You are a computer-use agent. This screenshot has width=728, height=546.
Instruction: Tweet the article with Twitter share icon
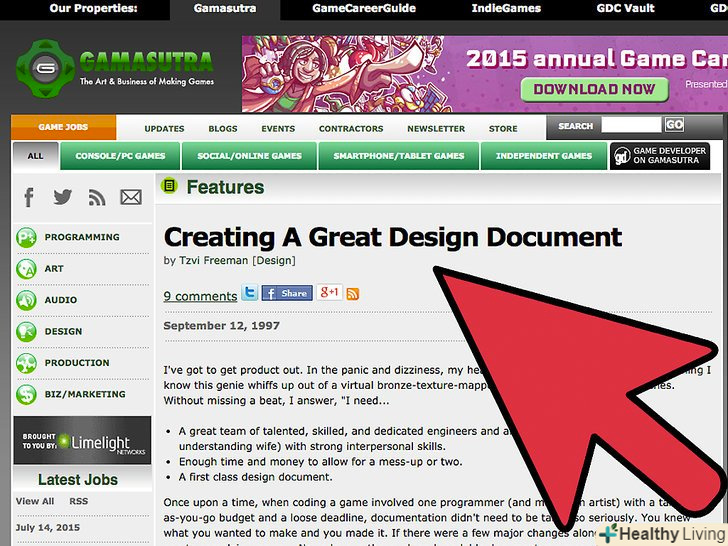(x=249, y=293)
